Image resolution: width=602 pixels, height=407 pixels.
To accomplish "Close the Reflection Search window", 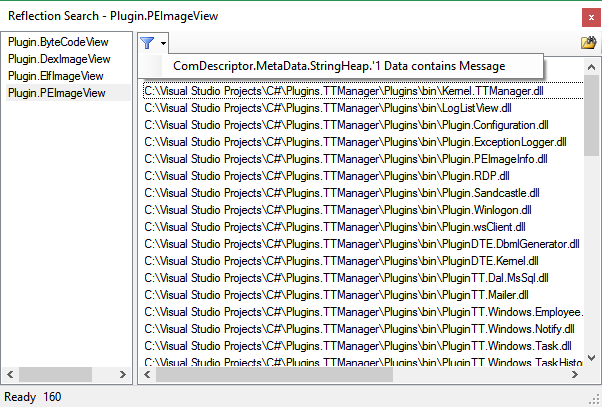I will click(591, 17).
